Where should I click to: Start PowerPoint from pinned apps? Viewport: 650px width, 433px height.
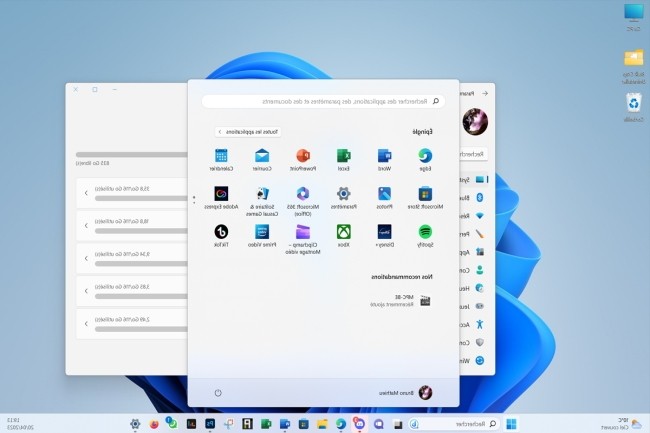click(303, 156)
